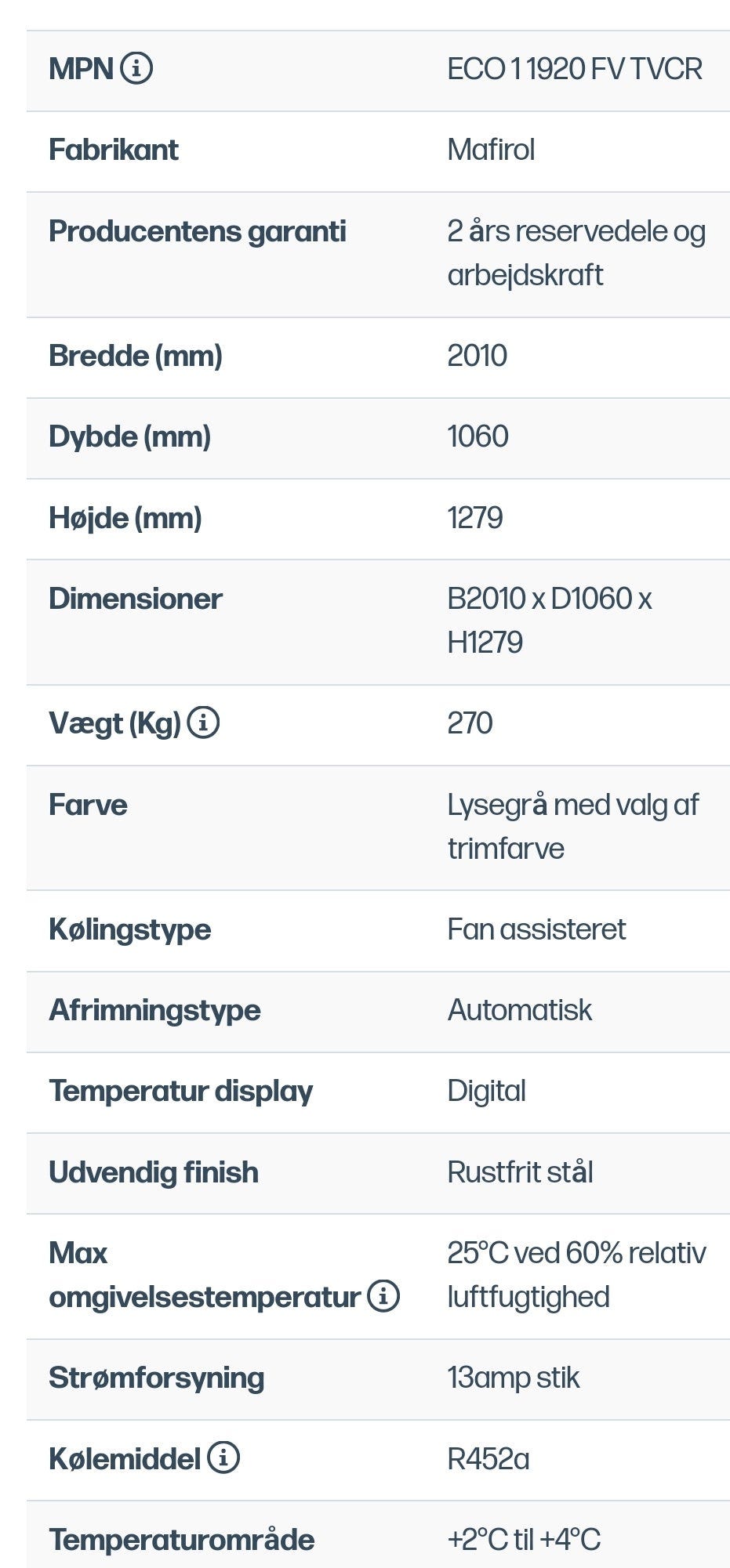Click the Temperaturområde value +2°C til +4°C
The image size is (730, 1568).
[524, 1539]
